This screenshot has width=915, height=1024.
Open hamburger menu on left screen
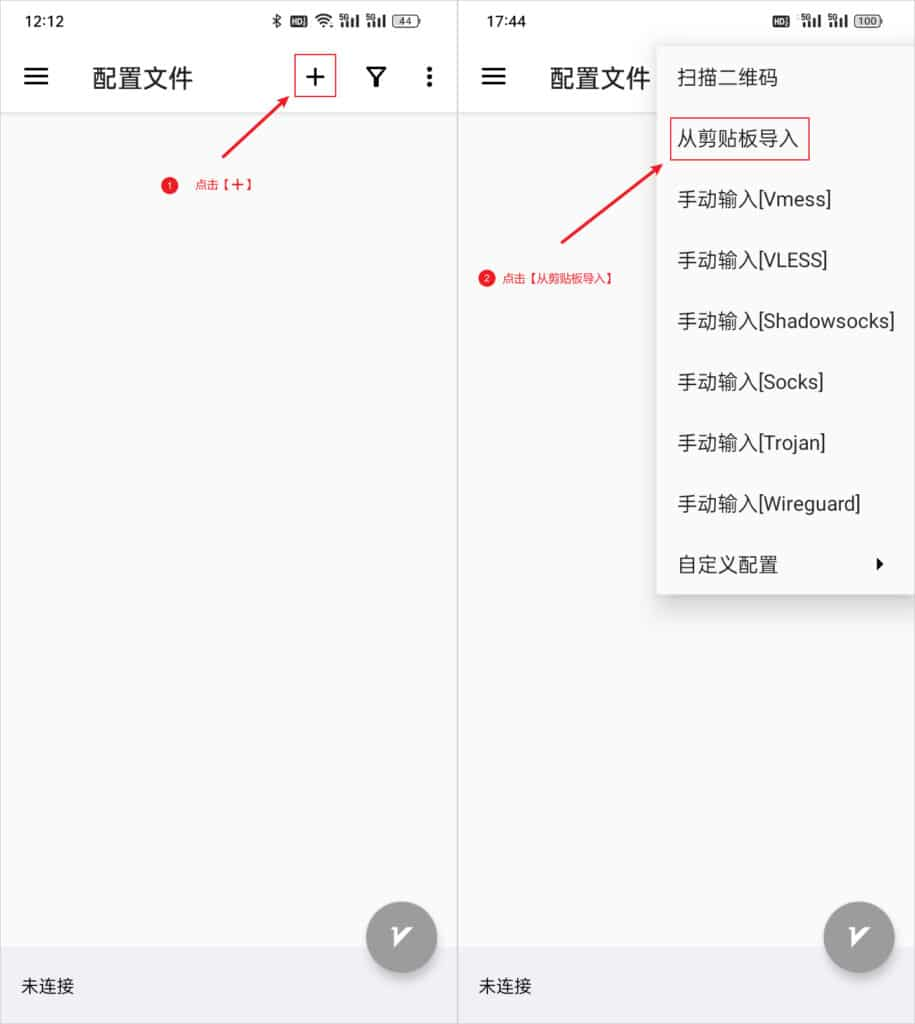click(36, 76)
